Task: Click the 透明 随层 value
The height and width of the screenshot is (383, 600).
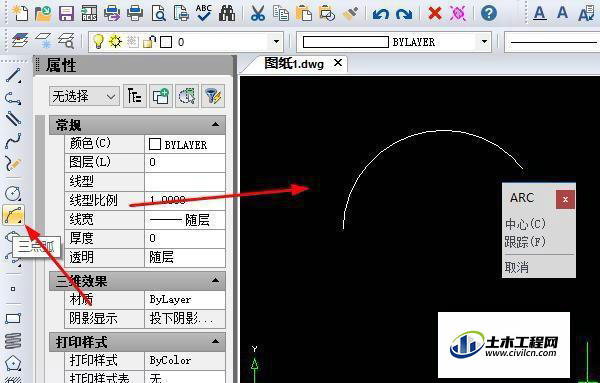Action: coord(185,258)
